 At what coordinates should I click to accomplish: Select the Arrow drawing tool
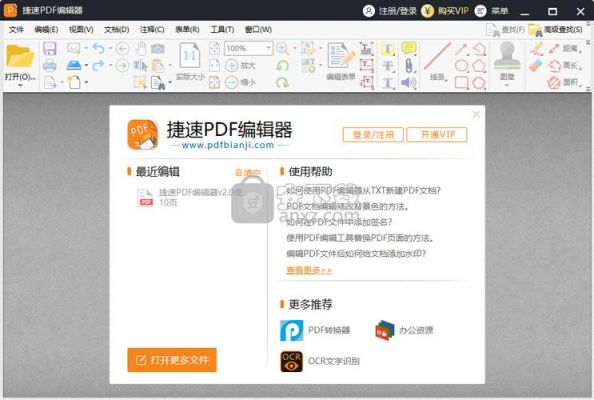point(461,49)
